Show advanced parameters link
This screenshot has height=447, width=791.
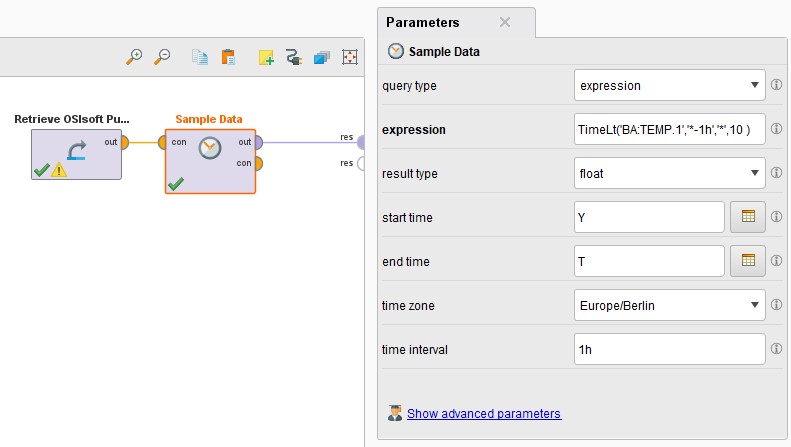(484, 413)
